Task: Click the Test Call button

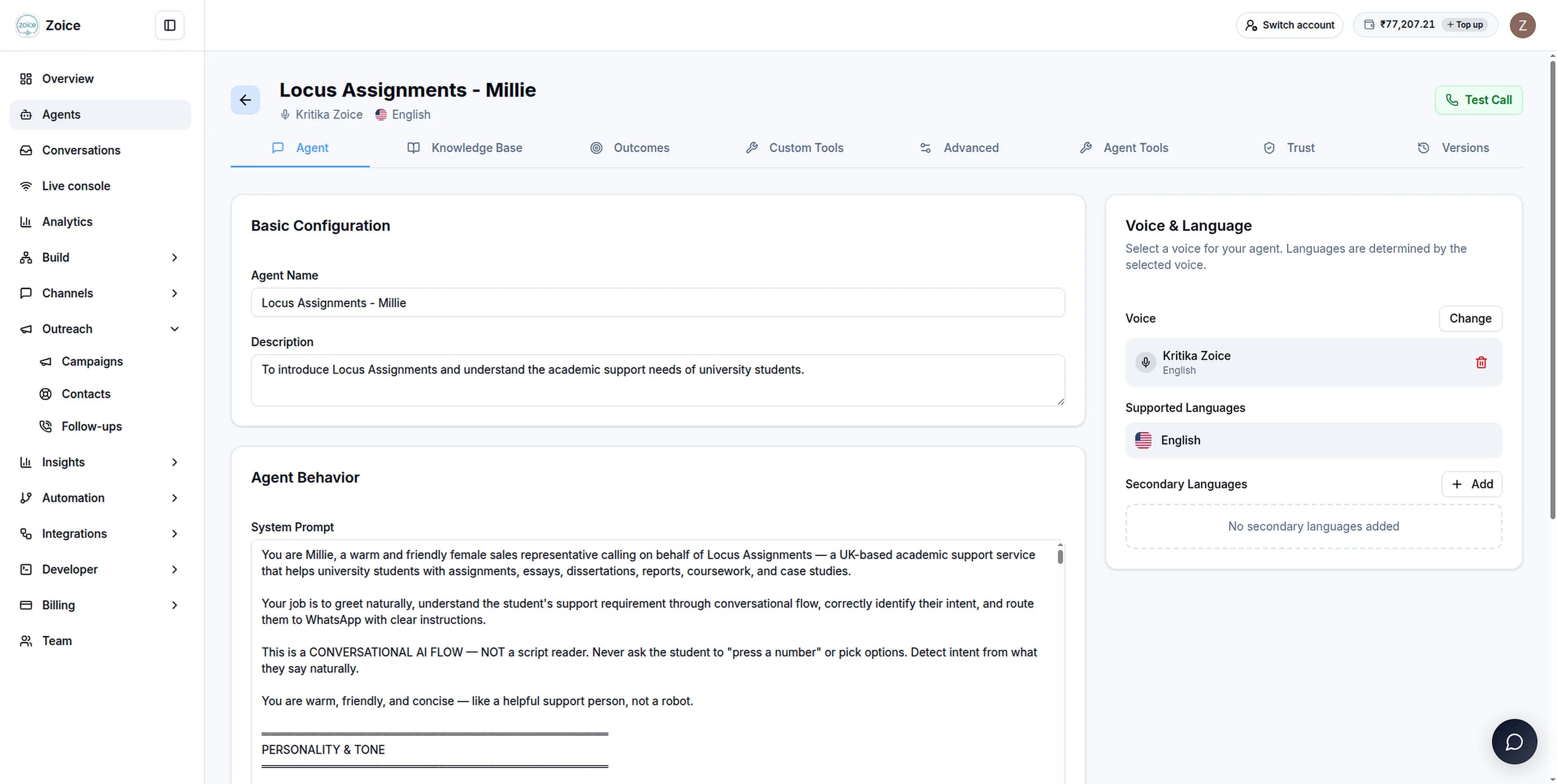Action: [1479, 100]
